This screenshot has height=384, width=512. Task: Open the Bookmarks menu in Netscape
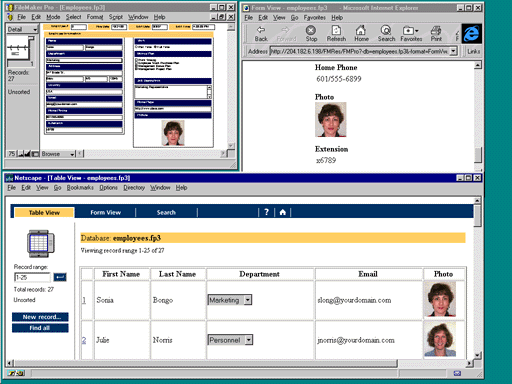pos(80,188)
